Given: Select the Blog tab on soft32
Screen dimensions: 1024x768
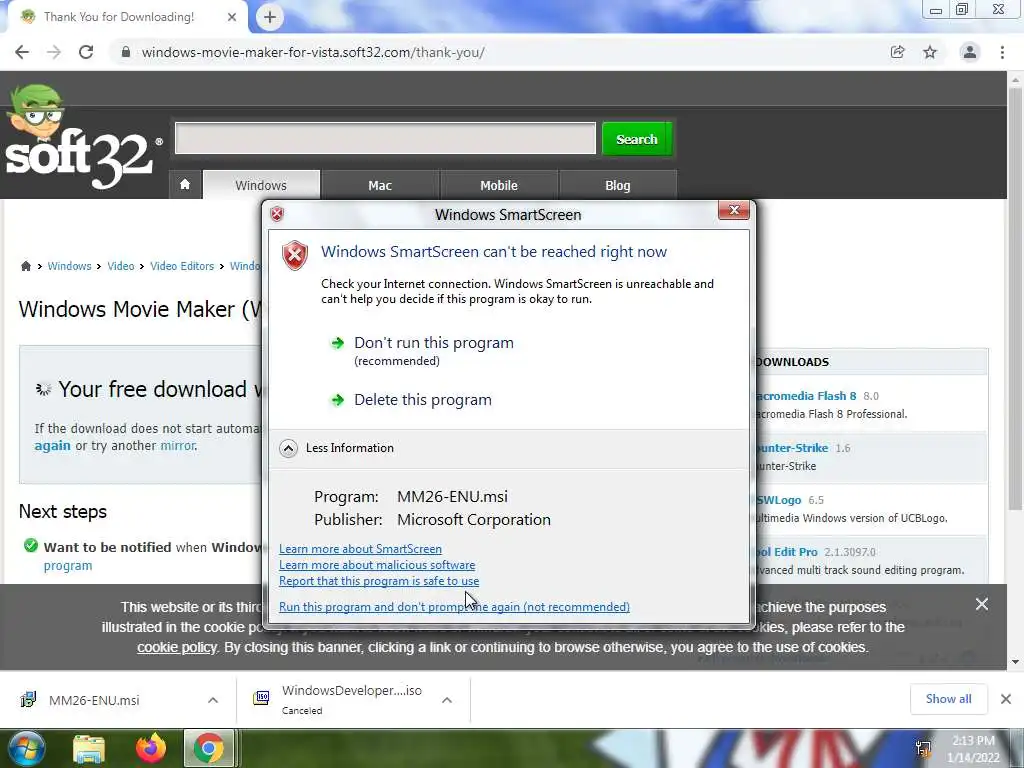Looking at the screenshot, I should coord(618,185).
